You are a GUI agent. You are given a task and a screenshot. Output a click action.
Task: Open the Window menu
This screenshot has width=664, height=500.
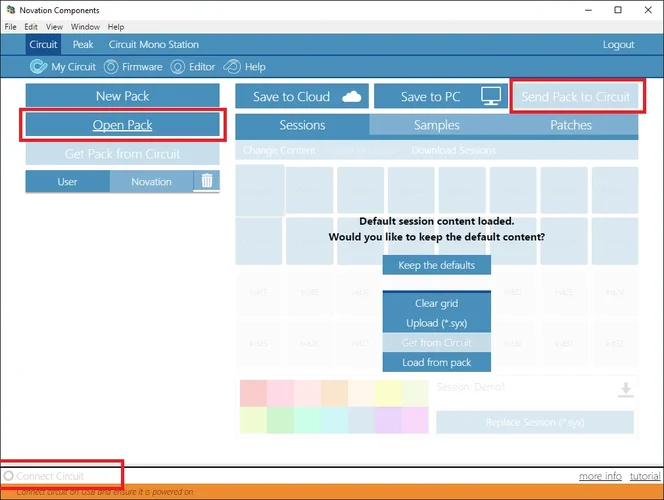(85, 27)
